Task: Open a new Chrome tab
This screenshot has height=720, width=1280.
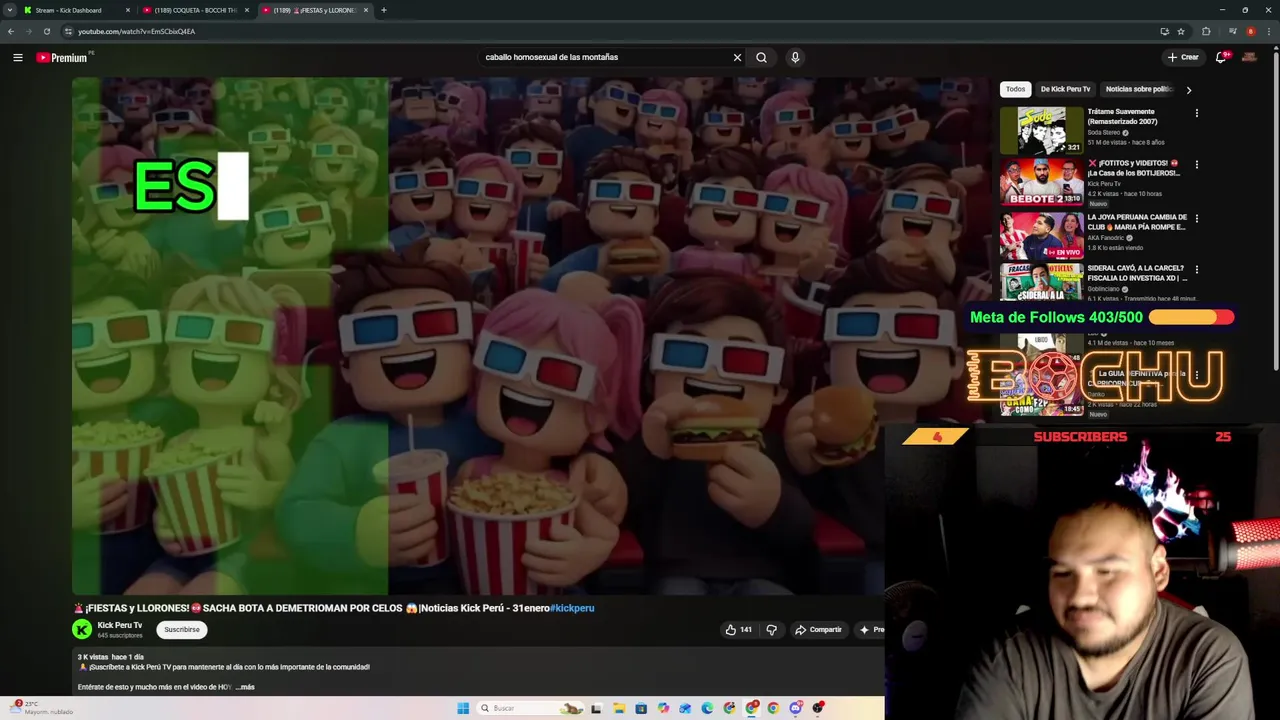Action: pos(384,10)
